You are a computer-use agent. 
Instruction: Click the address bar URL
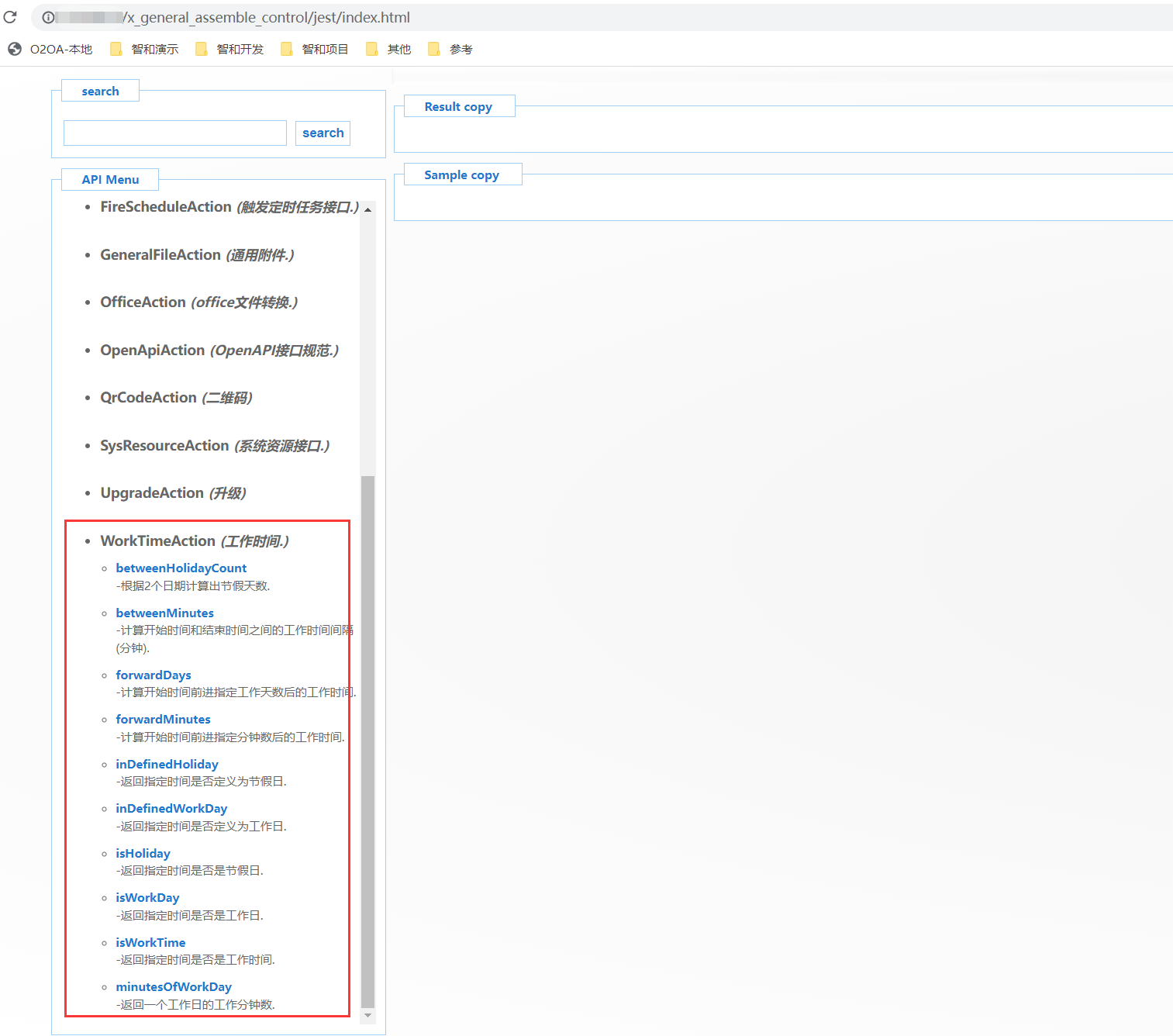click(267, 17)
